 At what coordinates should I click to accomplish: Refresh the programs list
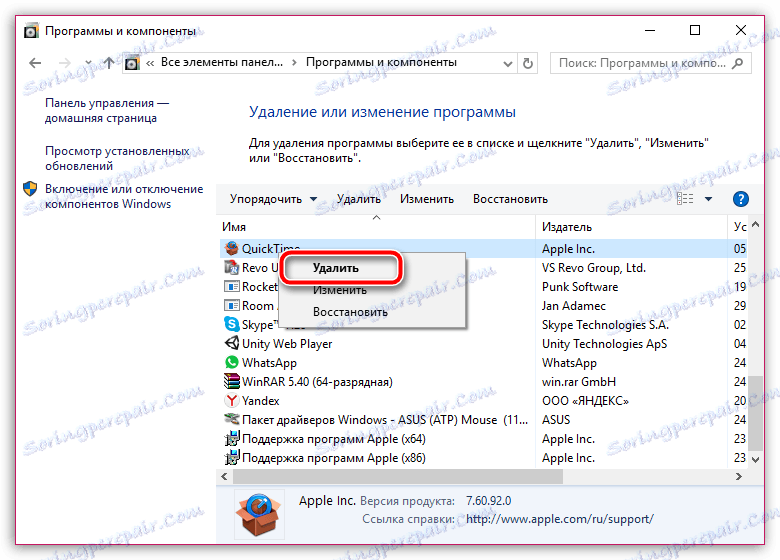pyautogui.click(x=528, y=63)
